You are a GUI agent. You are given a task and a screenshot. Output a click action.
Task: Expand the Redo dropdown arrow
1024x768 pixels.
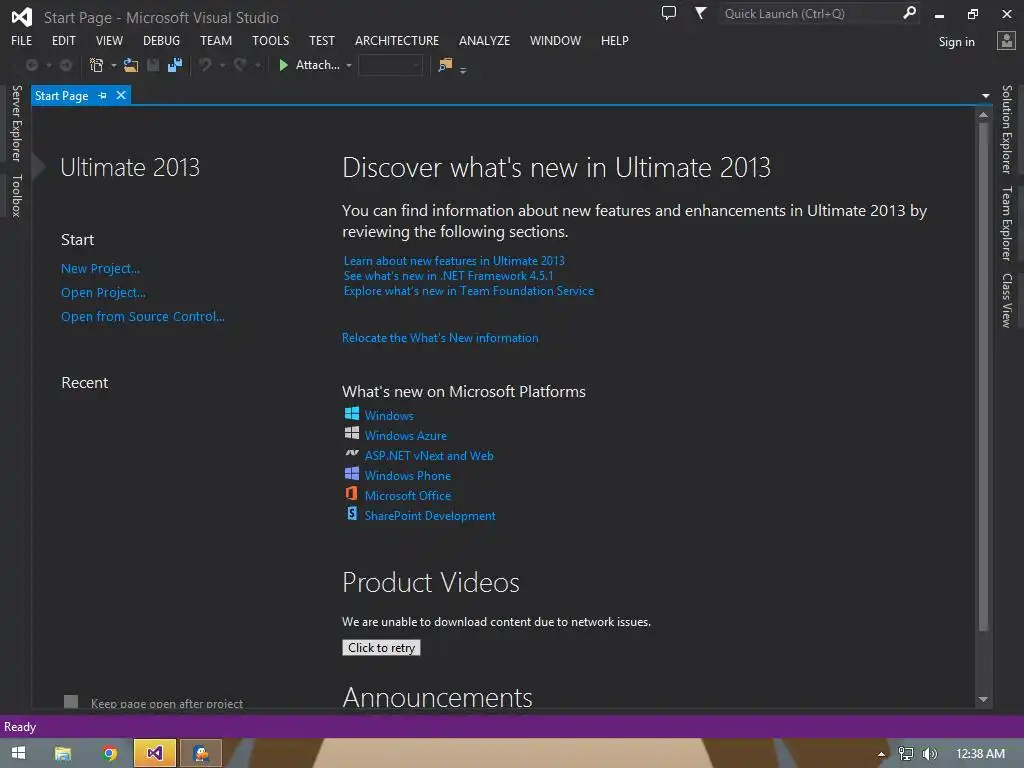[x=258, y=65]
